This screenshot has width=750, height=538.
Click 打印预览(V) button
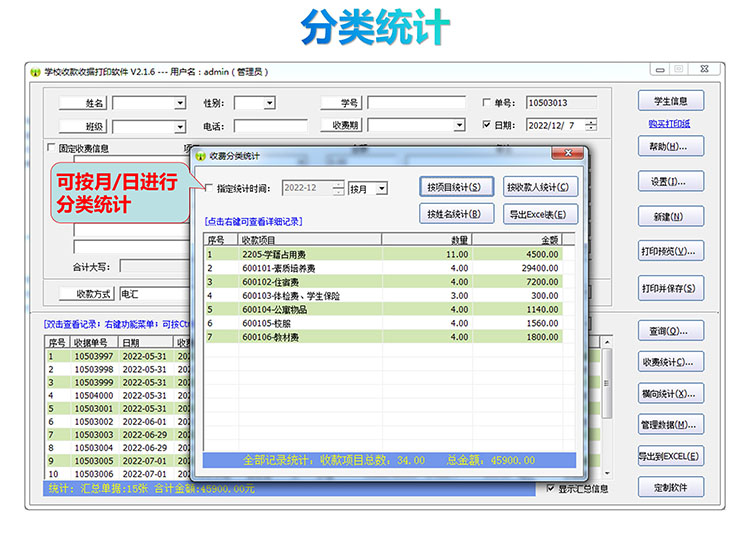coord(671,251)
